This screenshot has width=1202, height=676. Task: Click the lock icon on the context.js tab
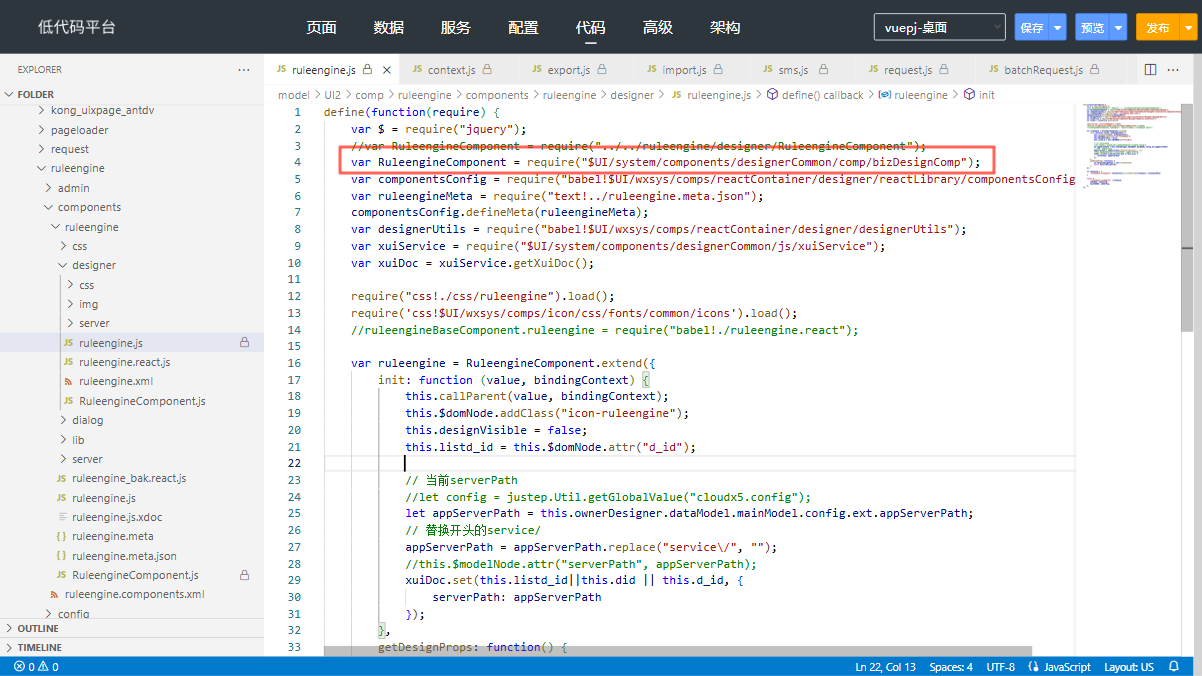tap(487, 70)
